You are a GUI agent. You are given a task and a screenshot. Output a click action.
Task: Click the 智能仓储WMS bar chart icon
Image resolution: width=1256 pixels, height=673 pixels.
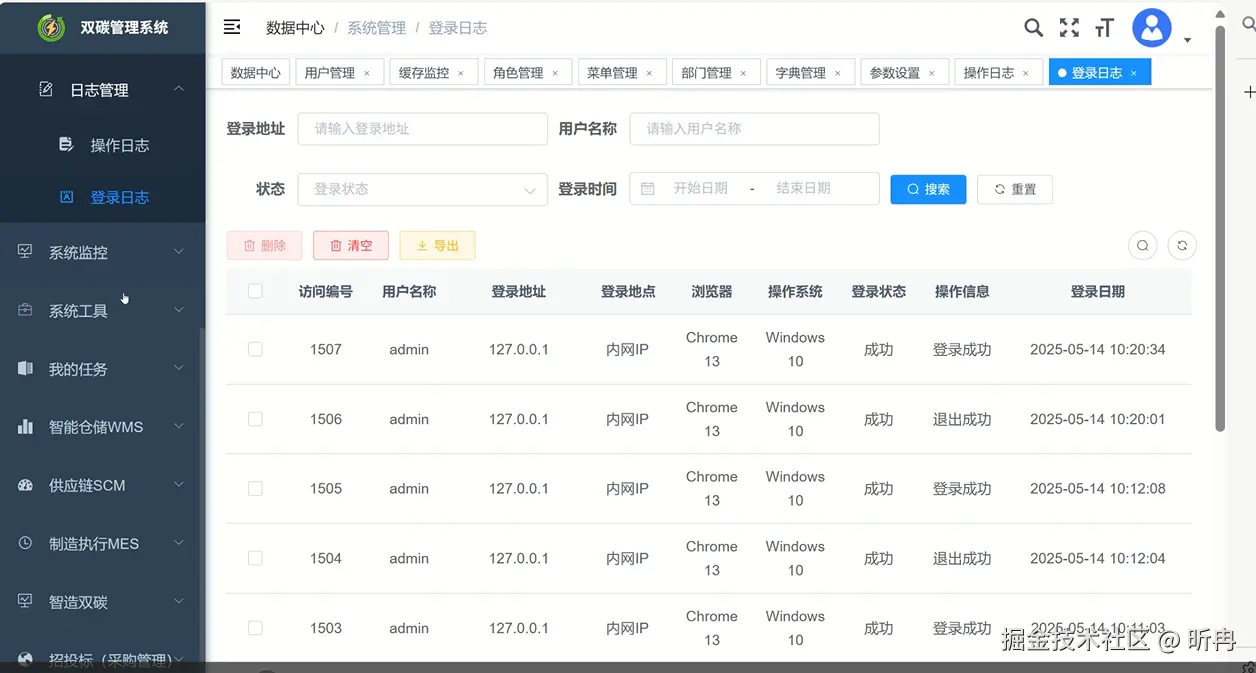[25, 426]
